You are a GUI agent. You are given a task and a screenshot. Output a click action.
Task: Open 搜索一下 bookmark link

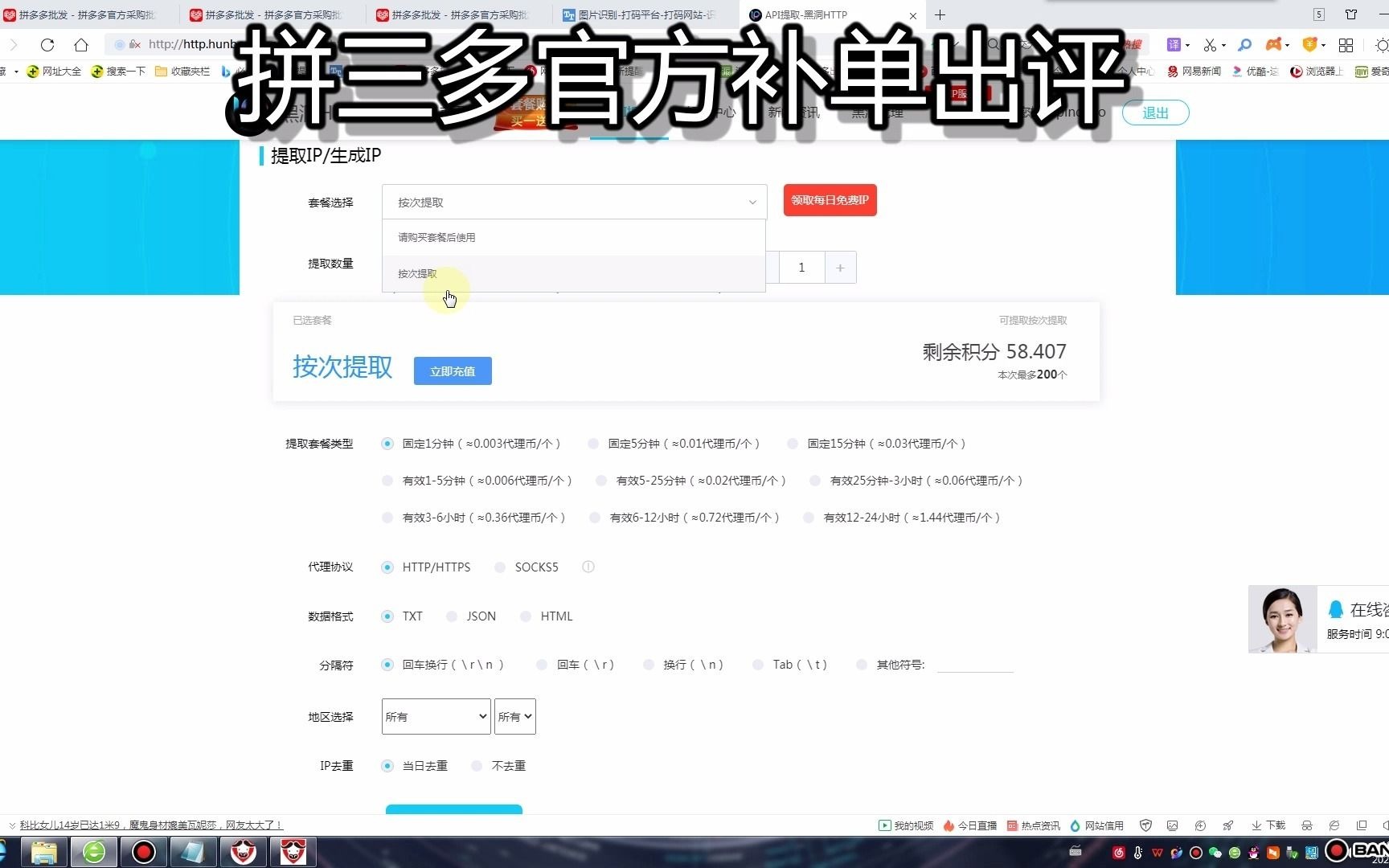pyautogui.click(x=118, y=72)
